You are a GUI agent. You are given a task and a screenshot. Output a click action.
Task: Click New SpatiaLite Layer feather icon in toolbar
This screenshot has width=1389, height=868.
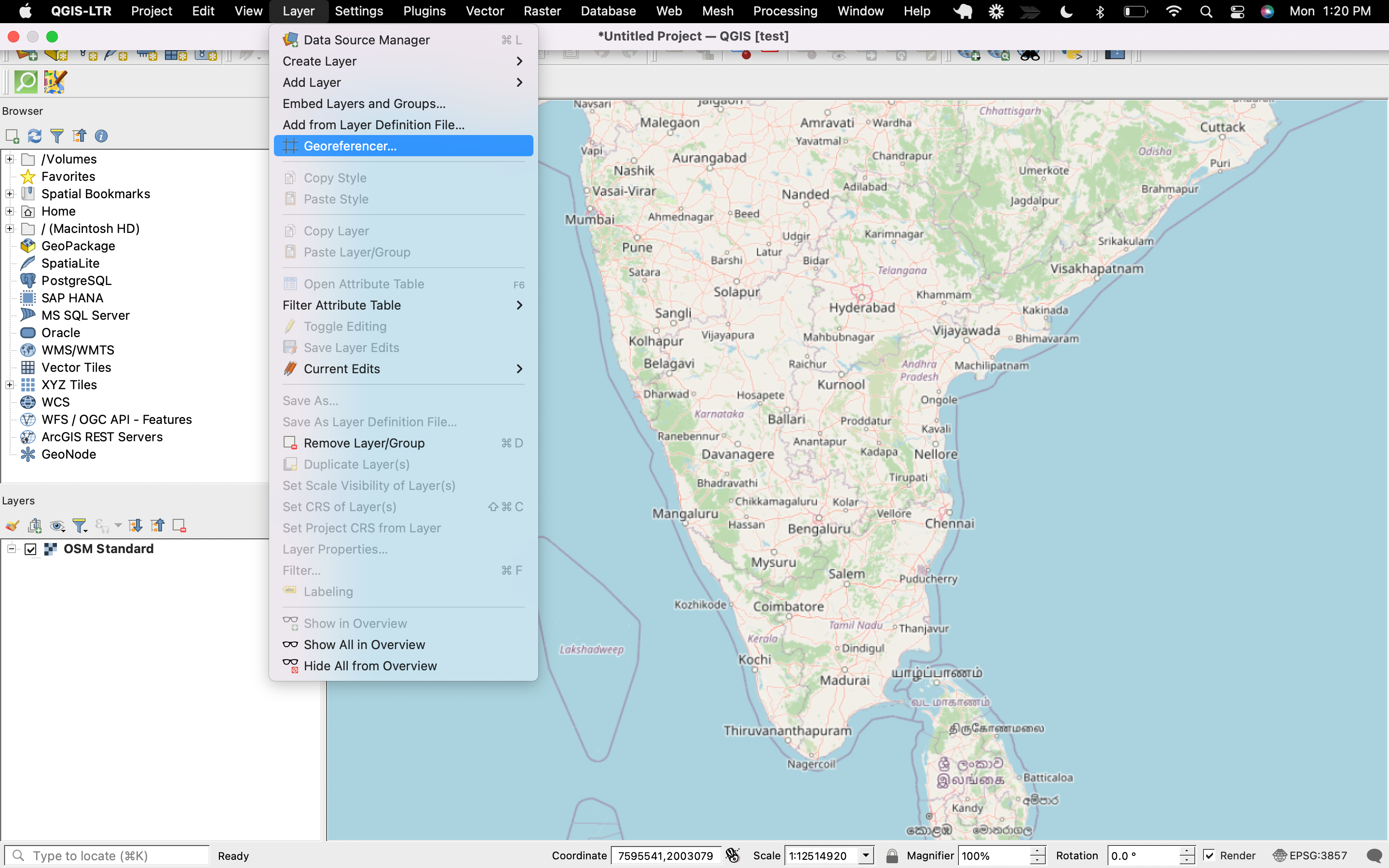[115, 55]
